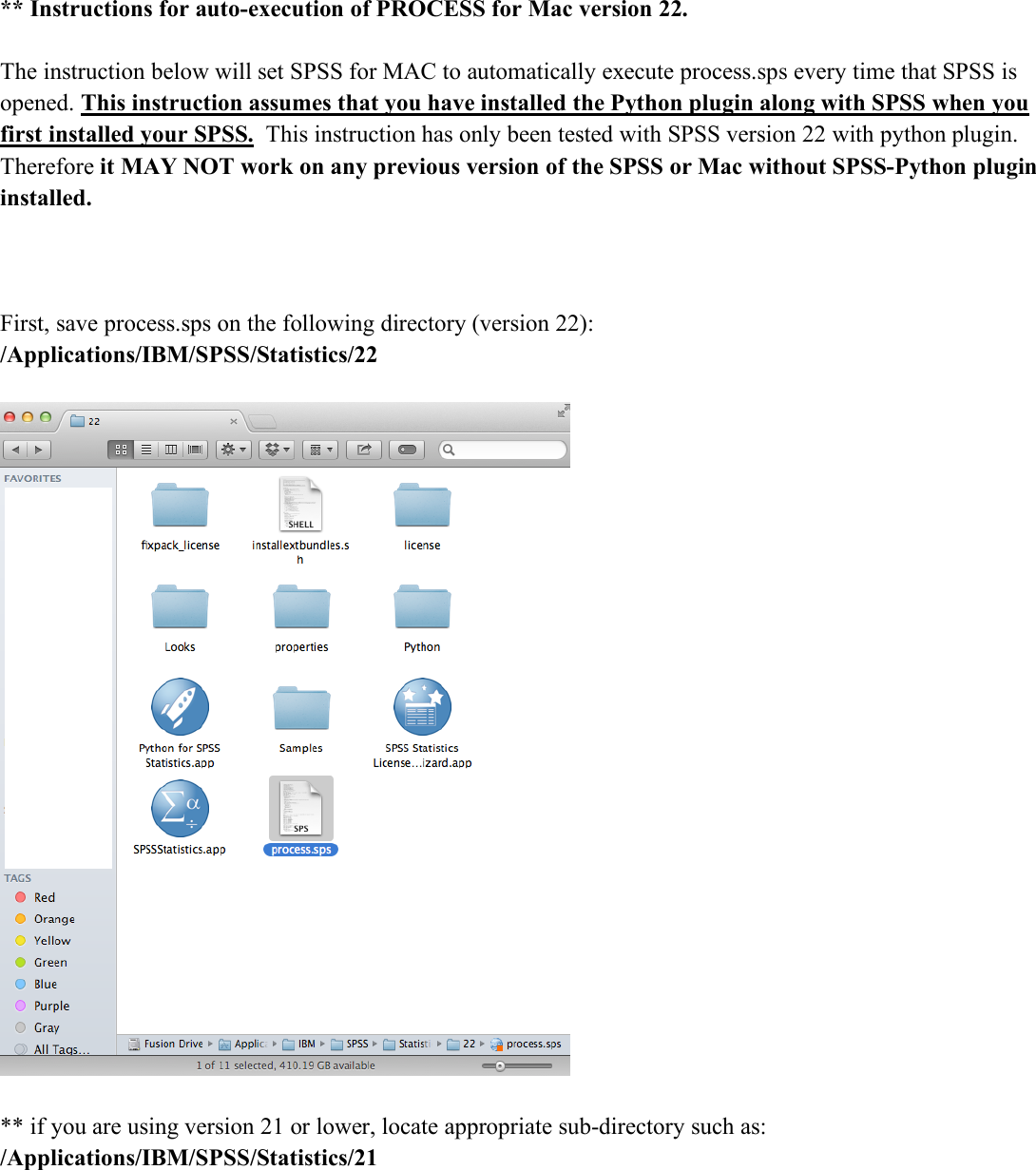Image resolution: width=1036 pixels, height=1170 pixels.
Task: Click process.sps in path bar
Action: [x=526, y=1044]
